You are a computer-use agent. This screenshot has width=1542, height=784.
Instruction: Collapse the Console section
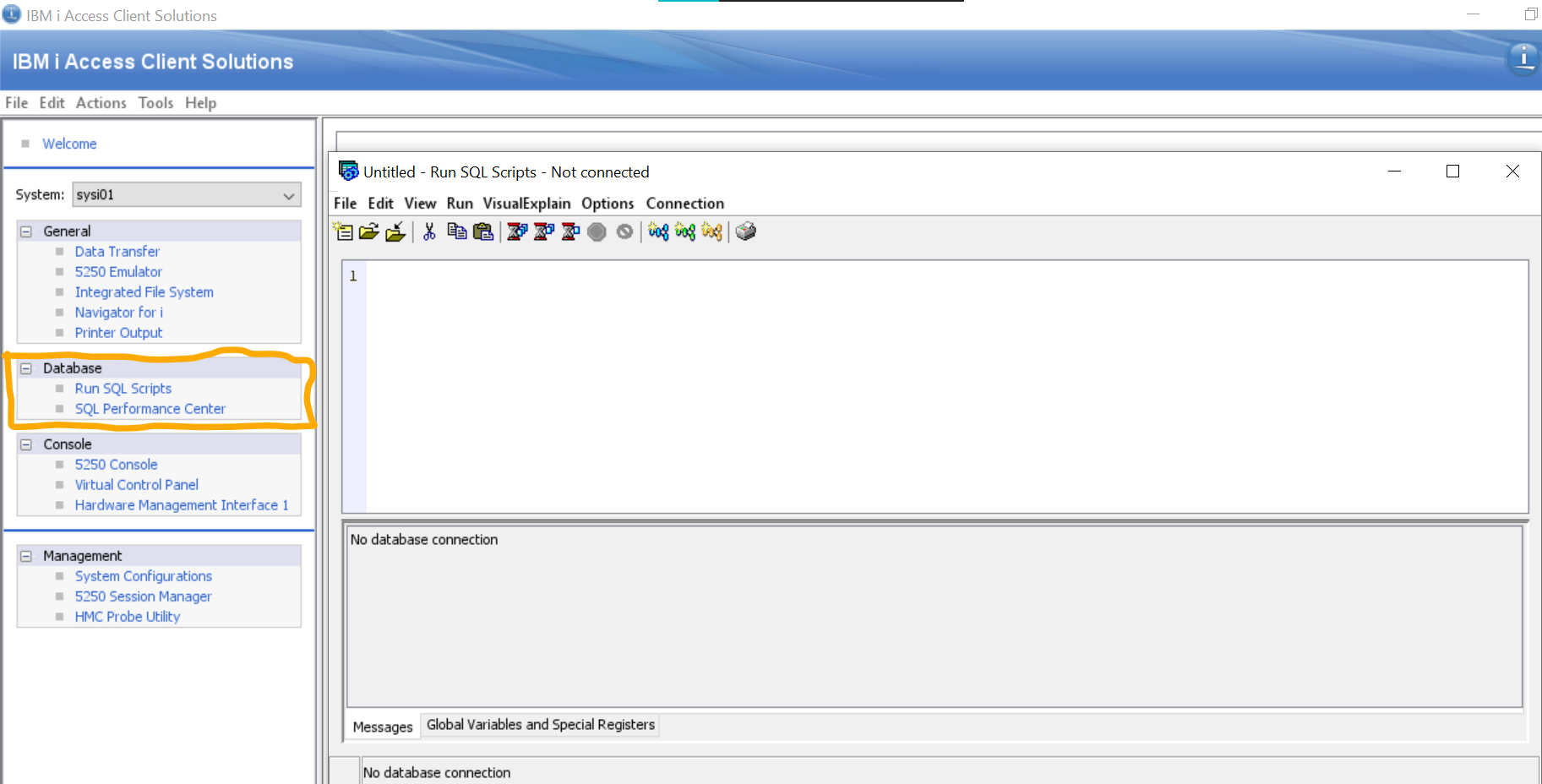pos(26,444)
